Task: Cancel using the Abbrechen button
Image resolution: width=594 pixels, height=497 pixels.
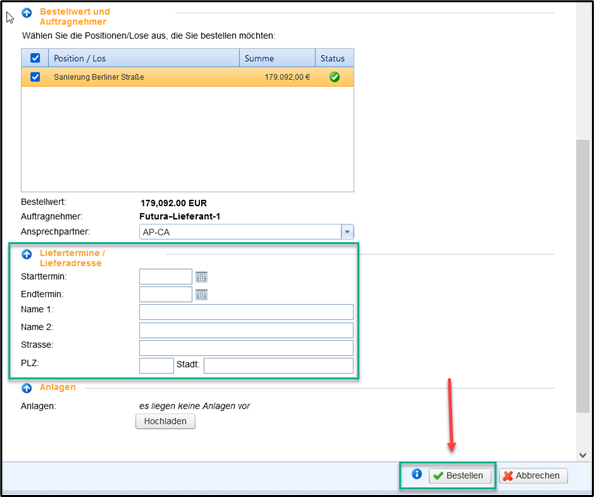Action: point(533,476)
